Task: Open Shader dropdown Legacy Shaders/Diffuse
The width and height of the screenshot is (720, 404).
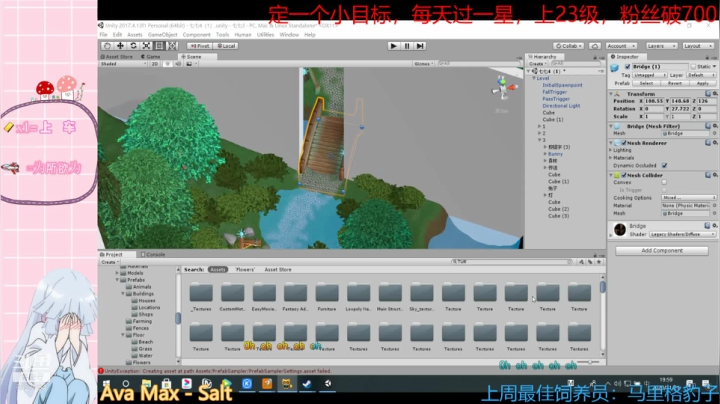Action: click(x=682, y=234)
